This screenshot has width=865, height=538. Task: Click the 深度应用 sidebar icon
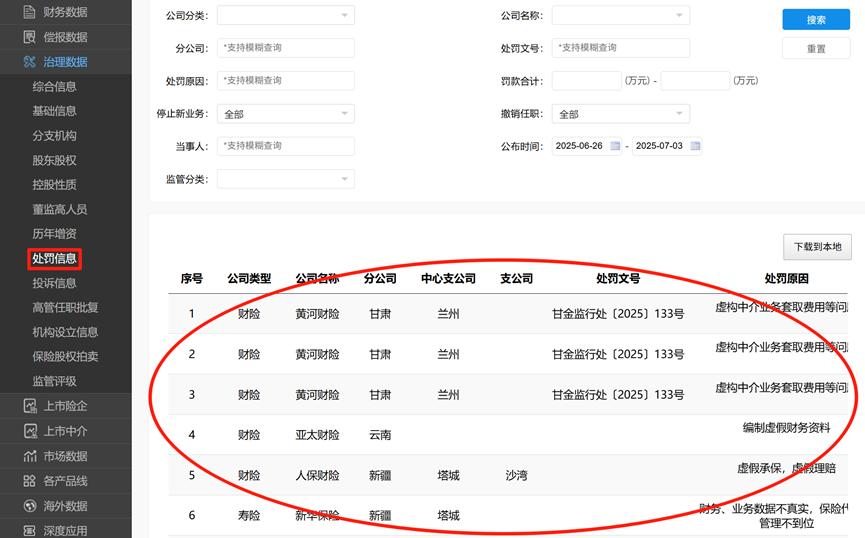pos(30,531)
